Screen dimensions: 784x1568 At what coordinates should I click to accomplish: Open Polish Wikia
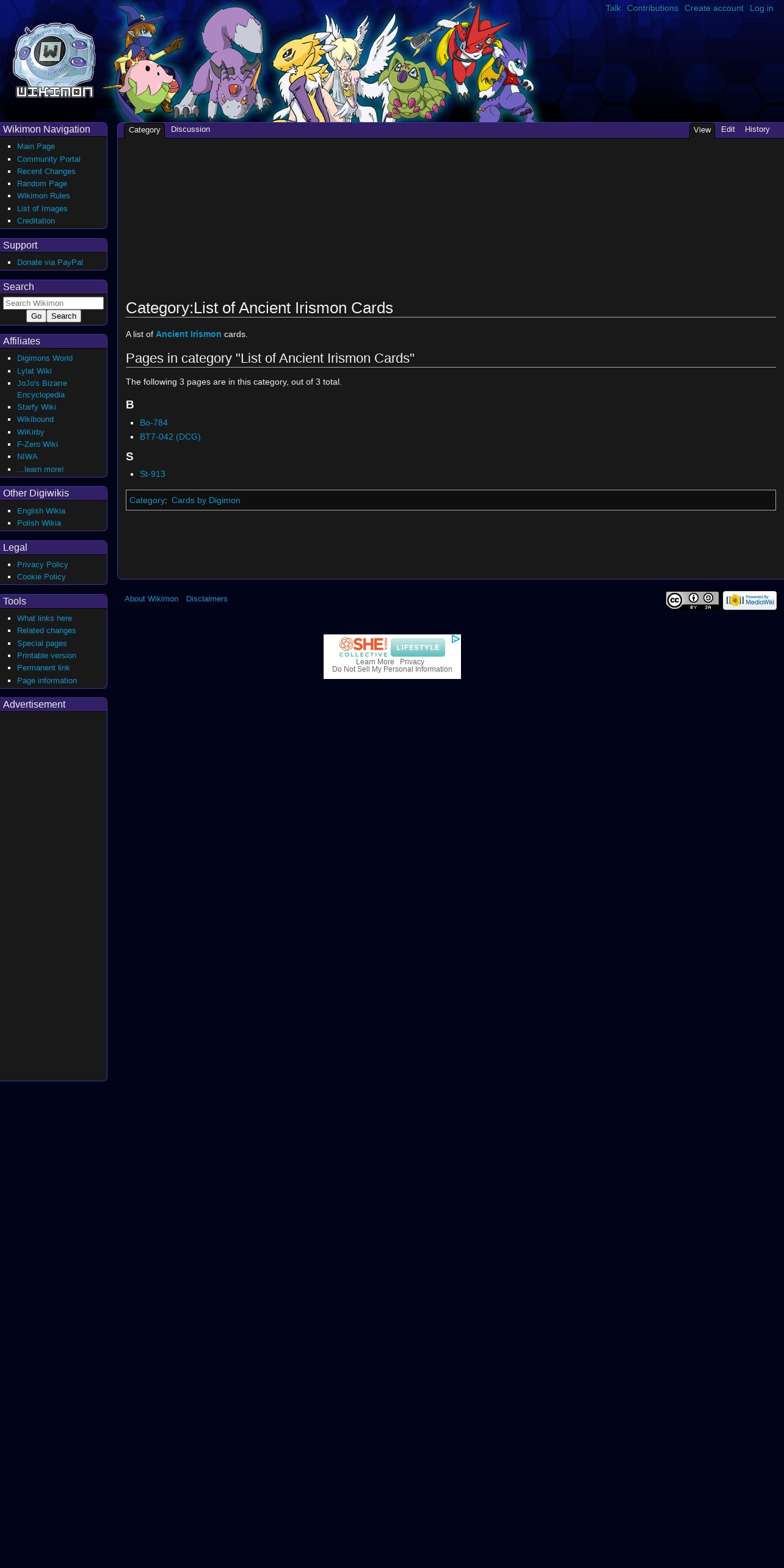(x=39, y=523)
